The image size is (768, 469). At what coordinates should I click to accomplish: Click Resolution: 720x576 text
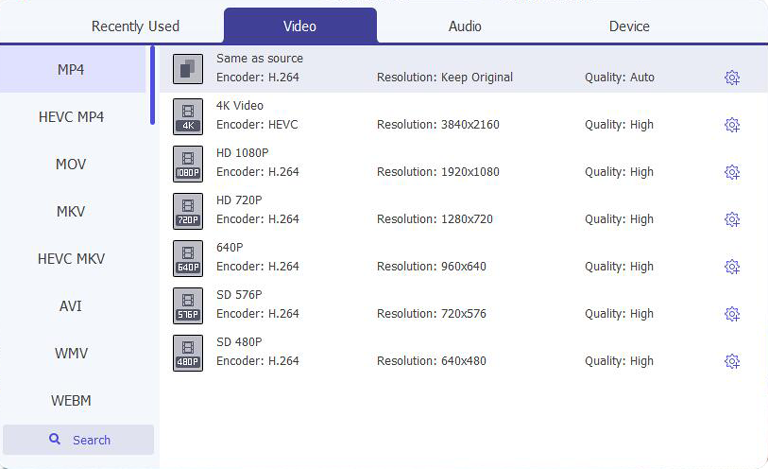432,313
